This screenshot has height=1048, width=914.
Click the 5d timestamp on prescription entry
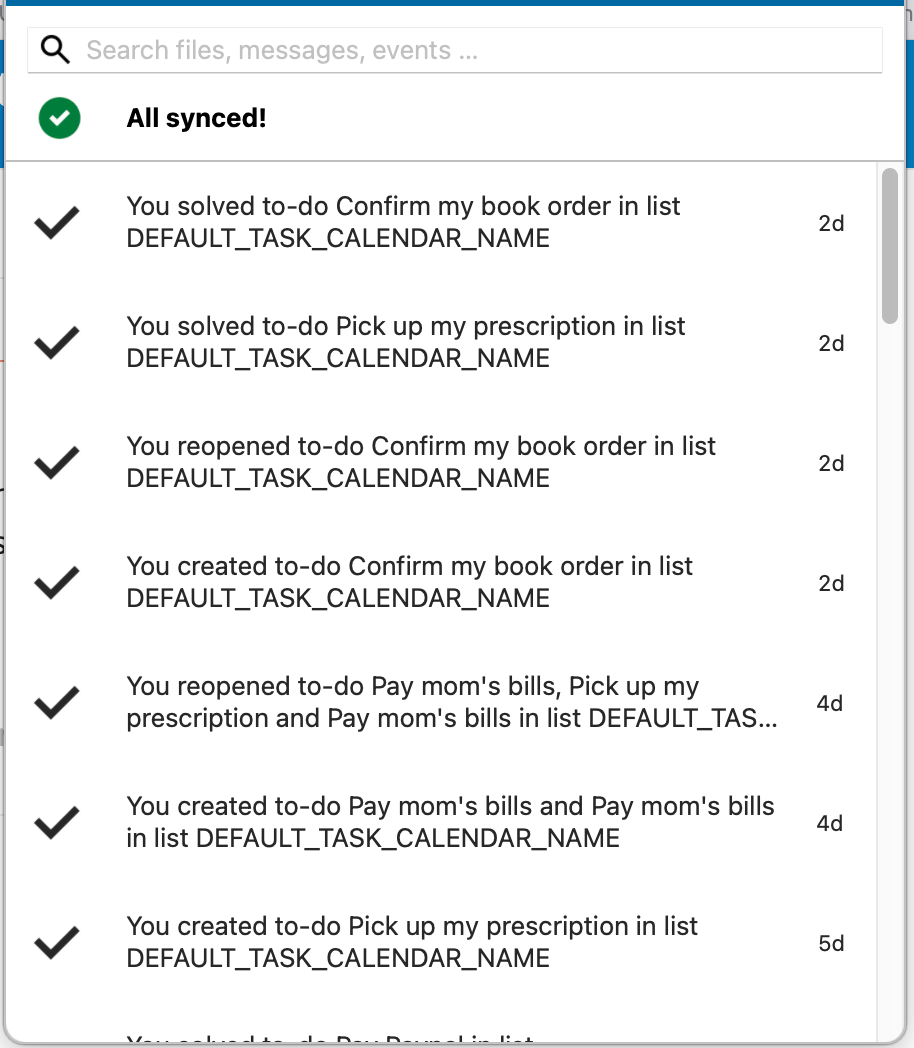tap(831, 943)
